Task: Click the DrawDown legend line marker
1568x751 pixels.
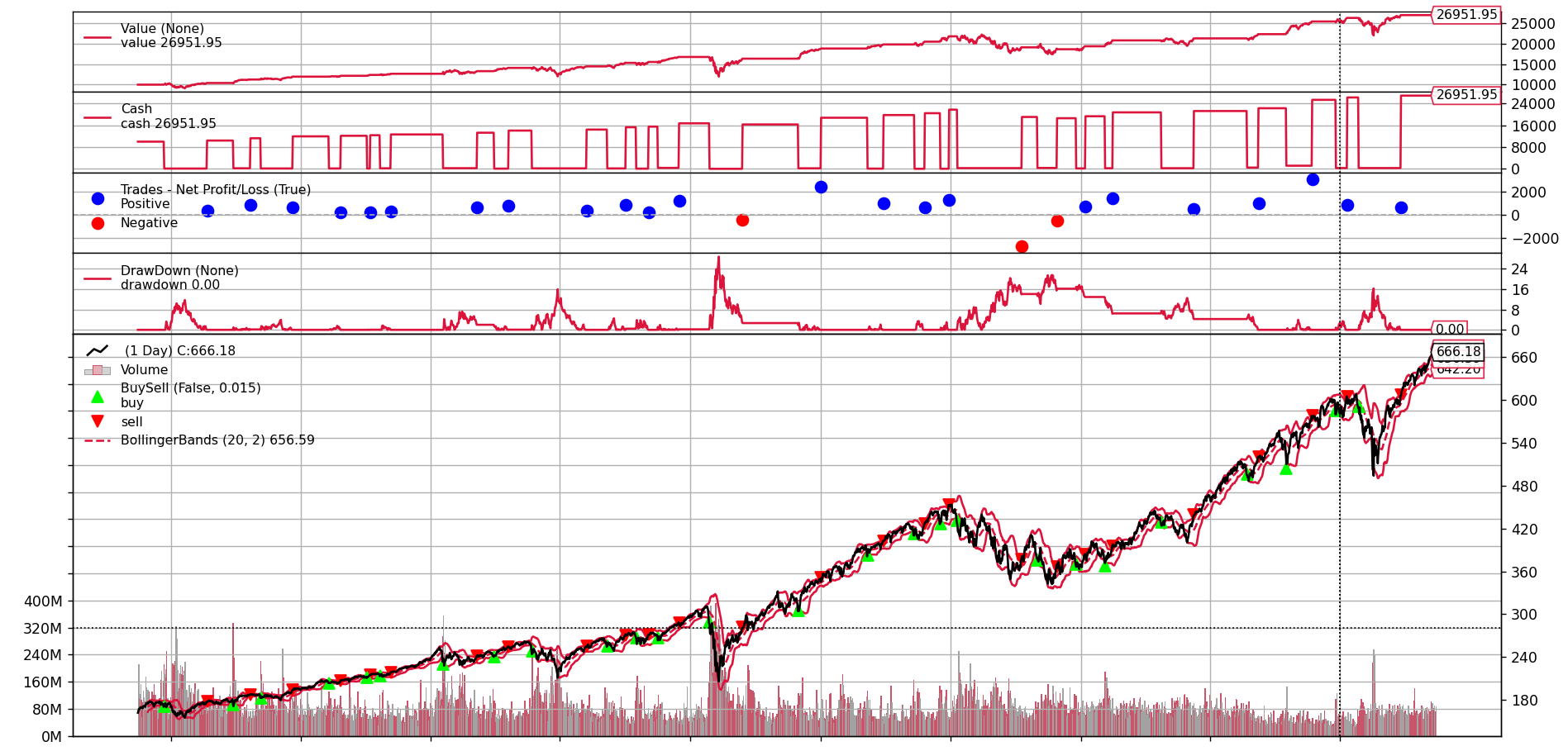Action: pyautogui.click(x=98, y=278)
